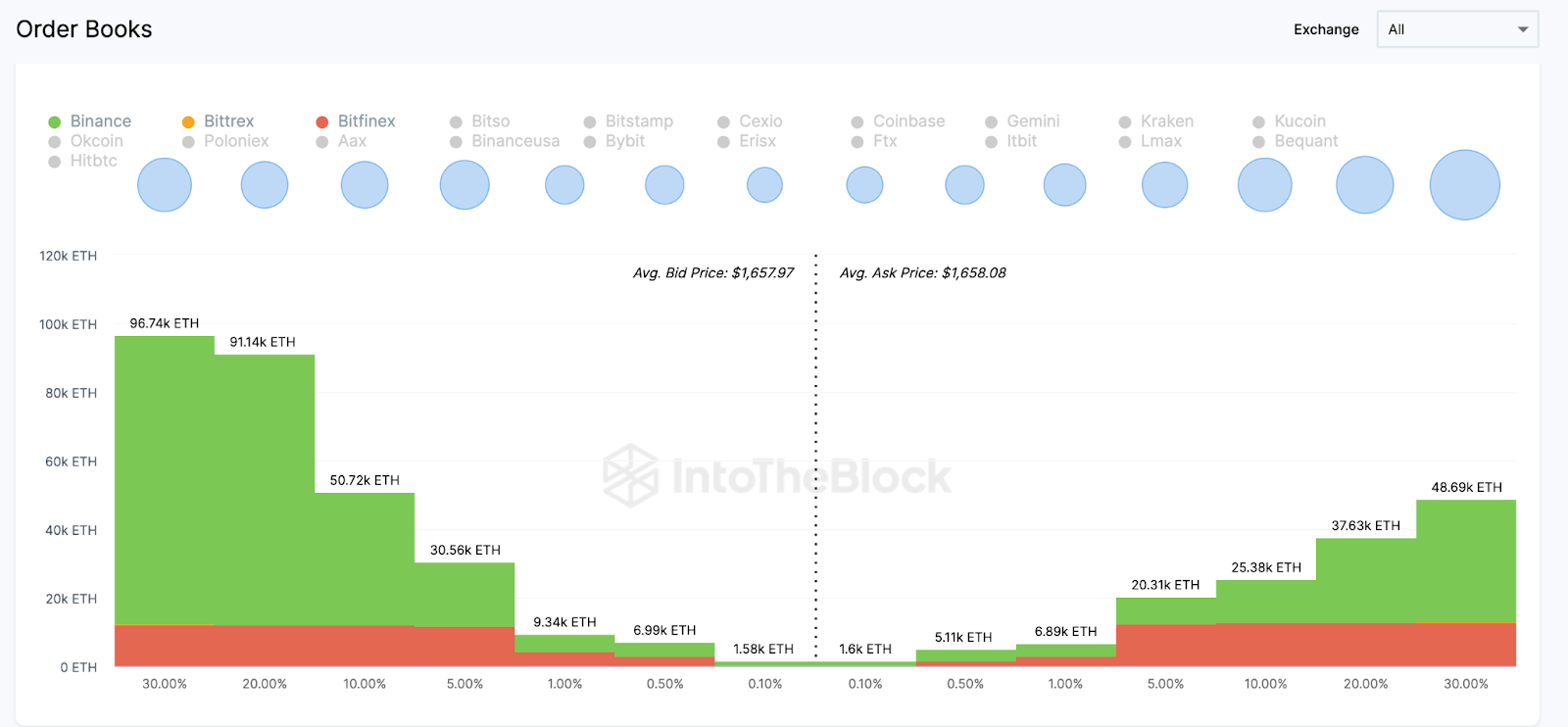Viewport: 1568px width, 727px height.
Task: Click the gray dot beside Bitso
Action: coord(456,122)
